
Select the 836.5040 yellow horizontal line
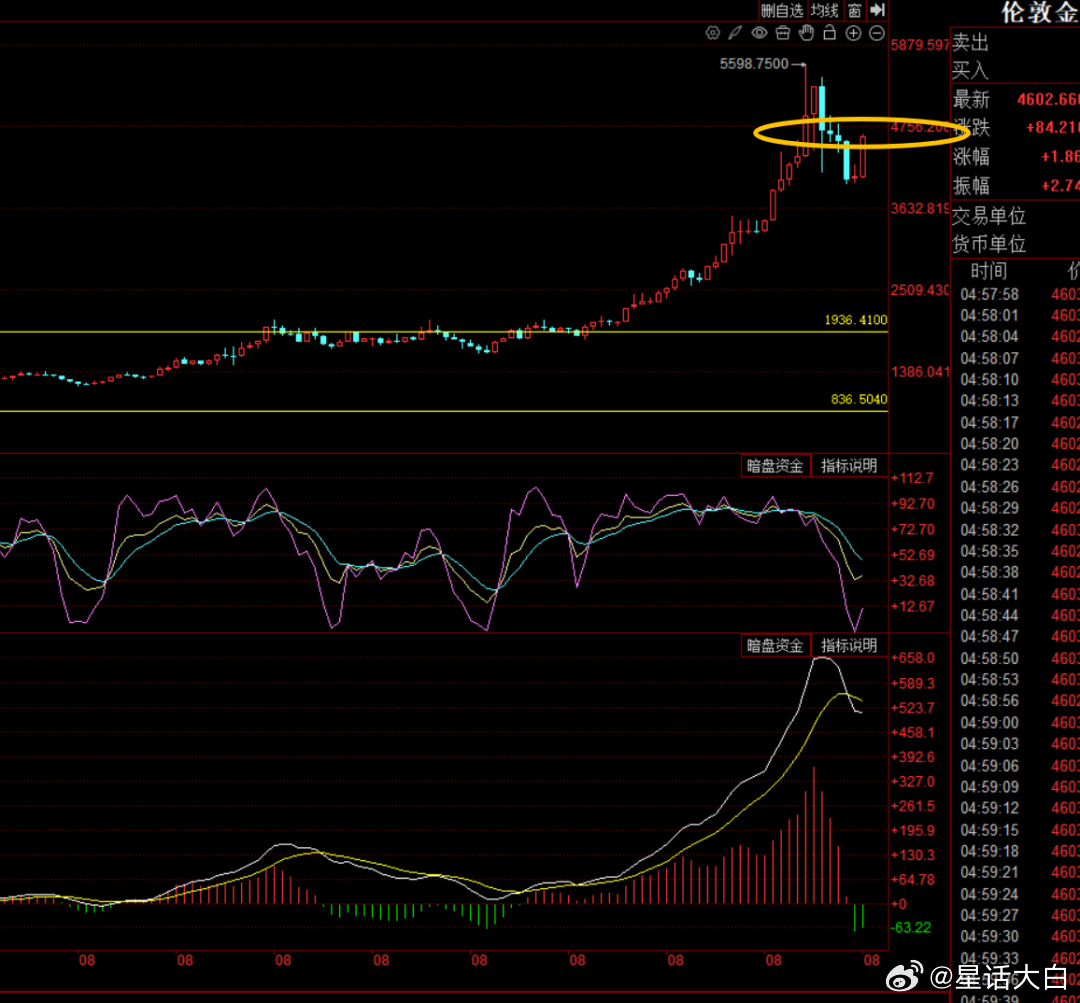click(x=444, y=411)
